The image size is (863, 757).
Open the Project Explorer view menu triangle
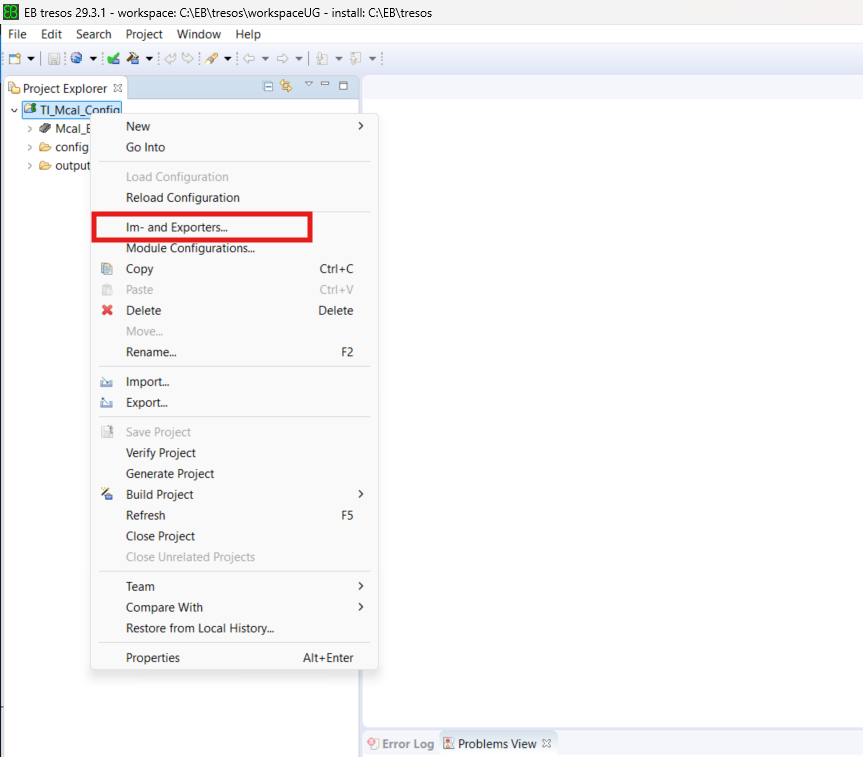click(309, 86)
